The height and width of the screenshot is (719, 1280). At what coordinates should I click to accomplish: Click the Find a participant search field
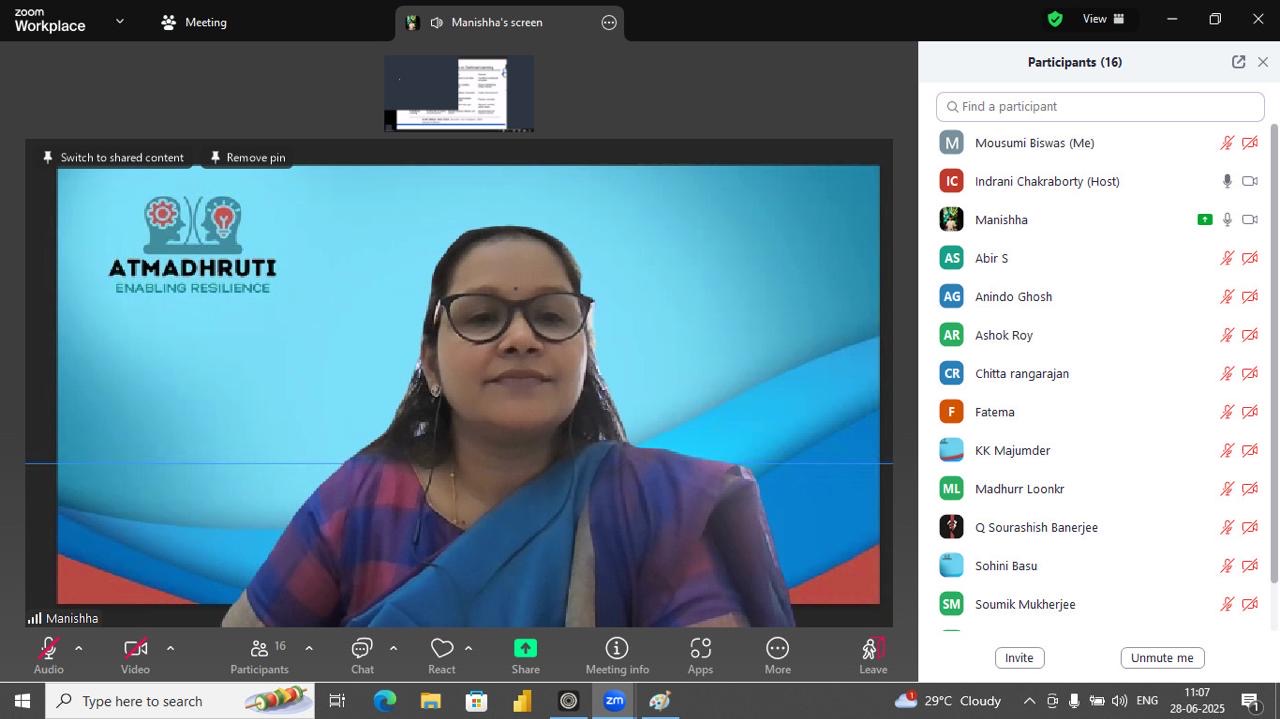(x=1100, y=107)
